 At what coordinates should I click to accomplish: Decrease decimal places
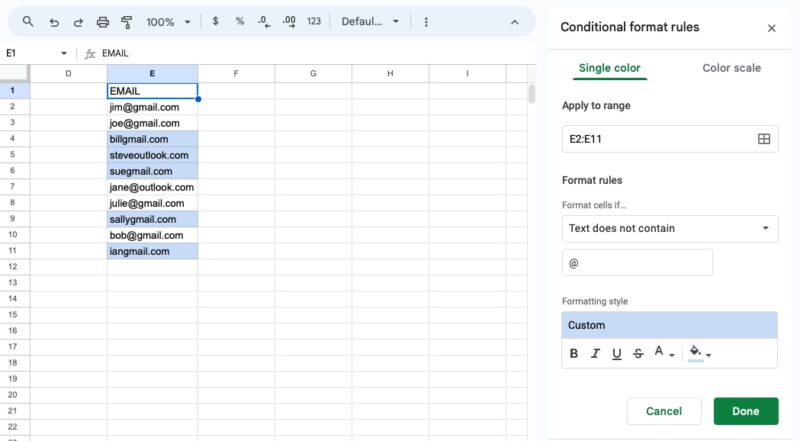(x=264, y=21)
